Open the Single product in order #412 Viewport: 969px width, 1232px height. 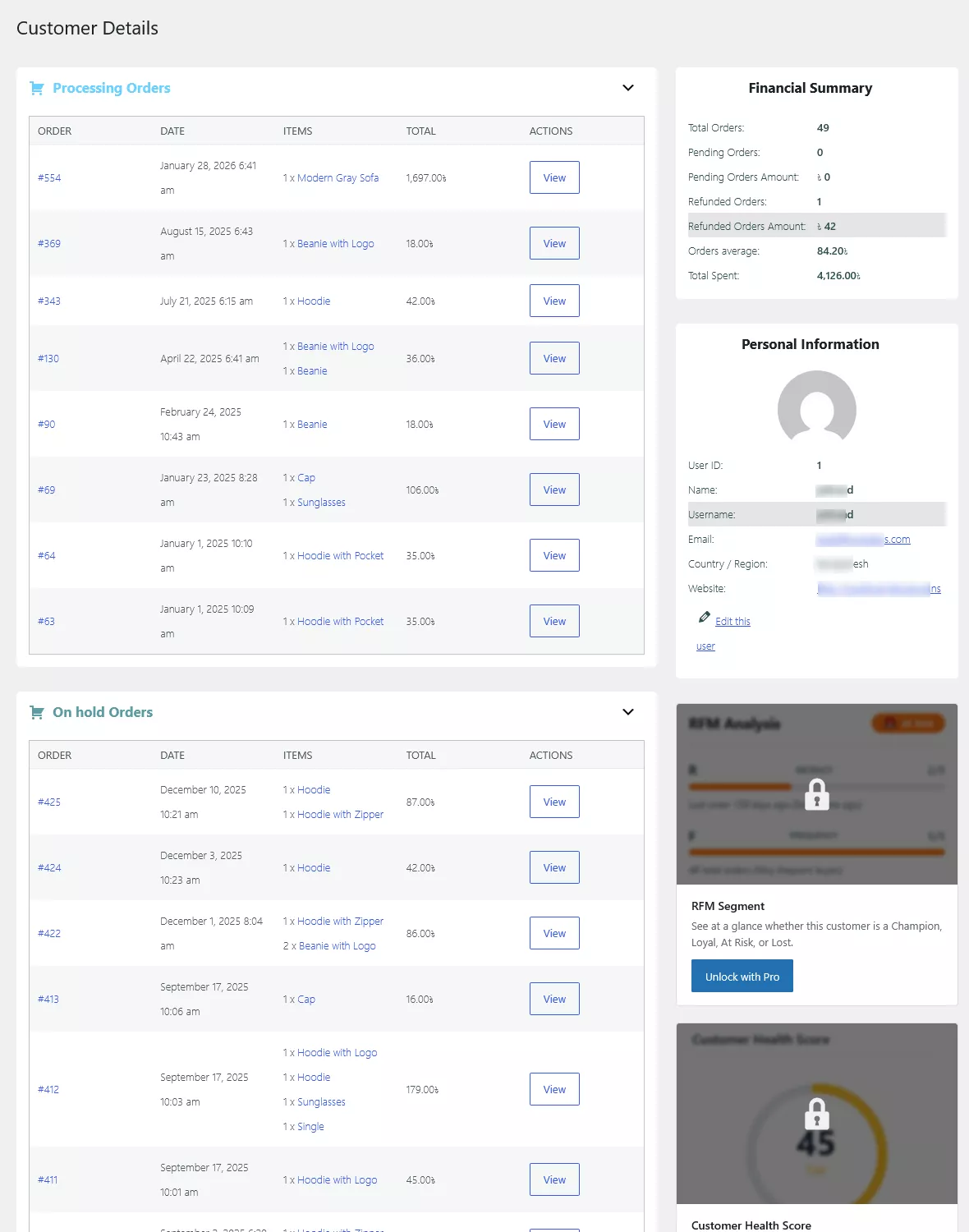(x=310, y=1127)
